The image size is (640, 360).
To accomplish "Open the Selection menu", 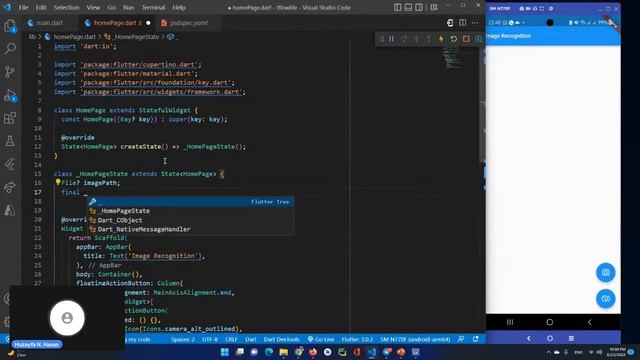I will (67, 7).
